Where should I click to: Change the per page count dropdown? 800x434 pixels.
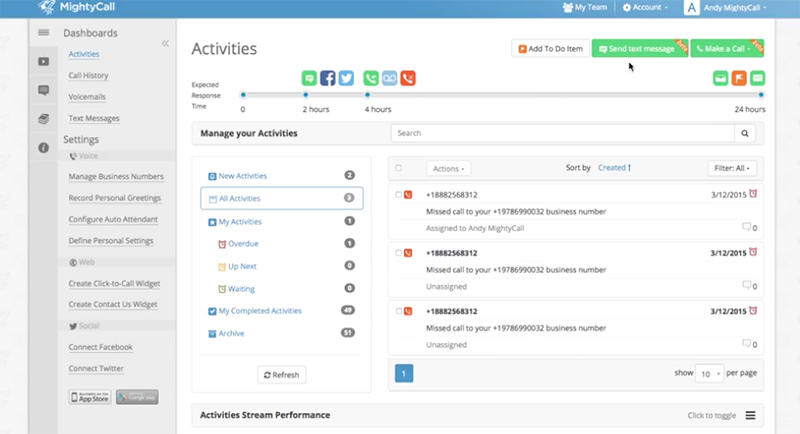(711, 373)
